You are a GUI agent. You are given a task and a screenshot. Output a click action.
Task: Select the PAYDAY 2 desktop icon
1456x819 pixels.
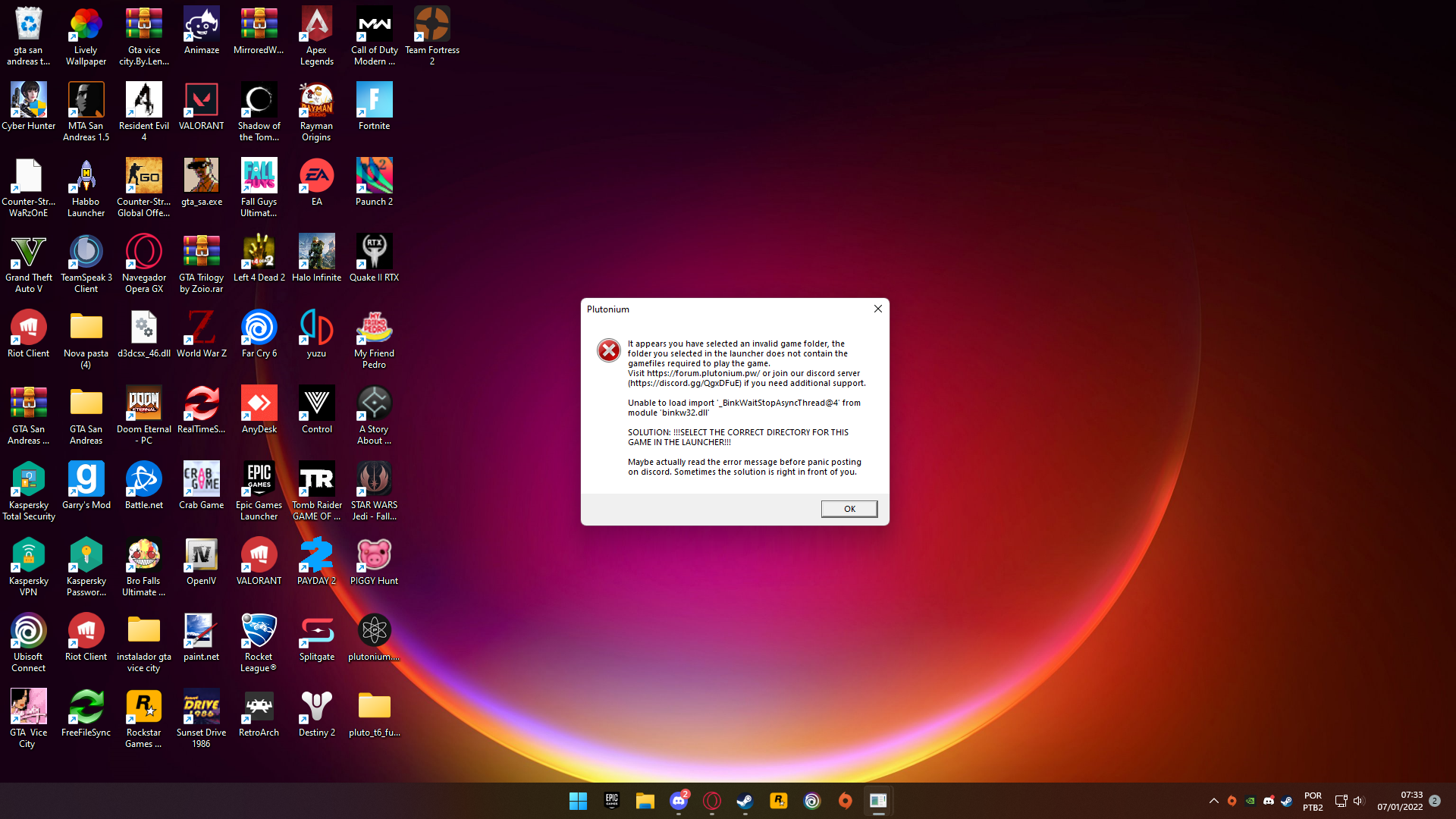pos(317,561)
